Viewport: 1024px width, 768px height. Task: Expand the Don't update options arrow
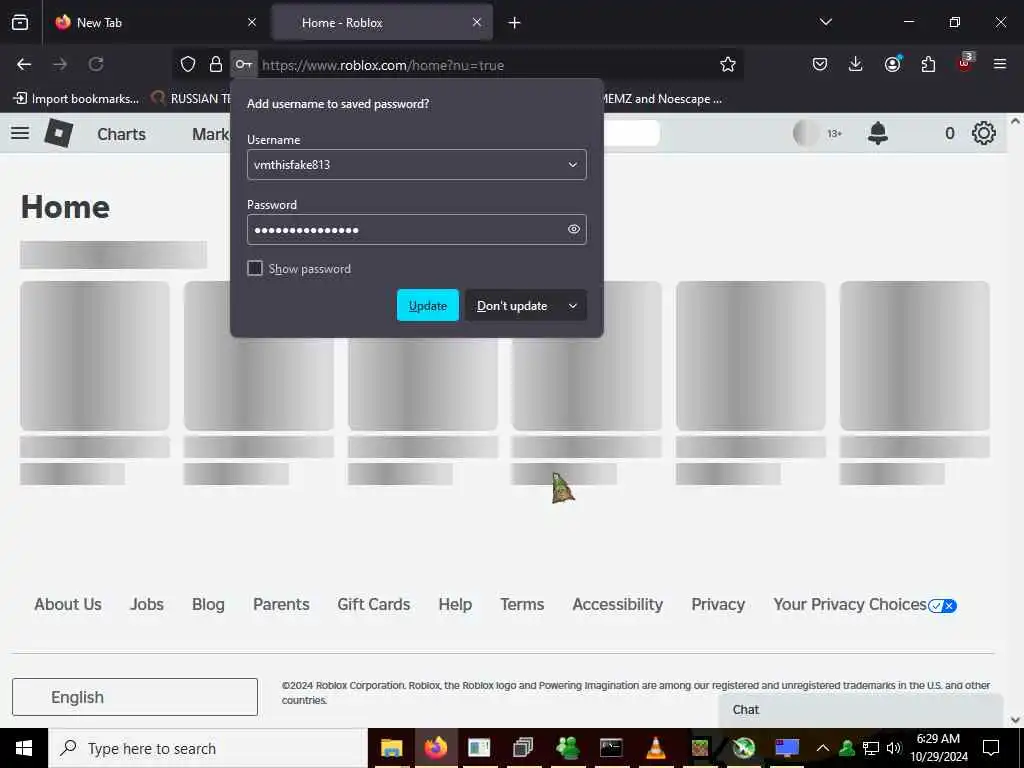(573, 306)
